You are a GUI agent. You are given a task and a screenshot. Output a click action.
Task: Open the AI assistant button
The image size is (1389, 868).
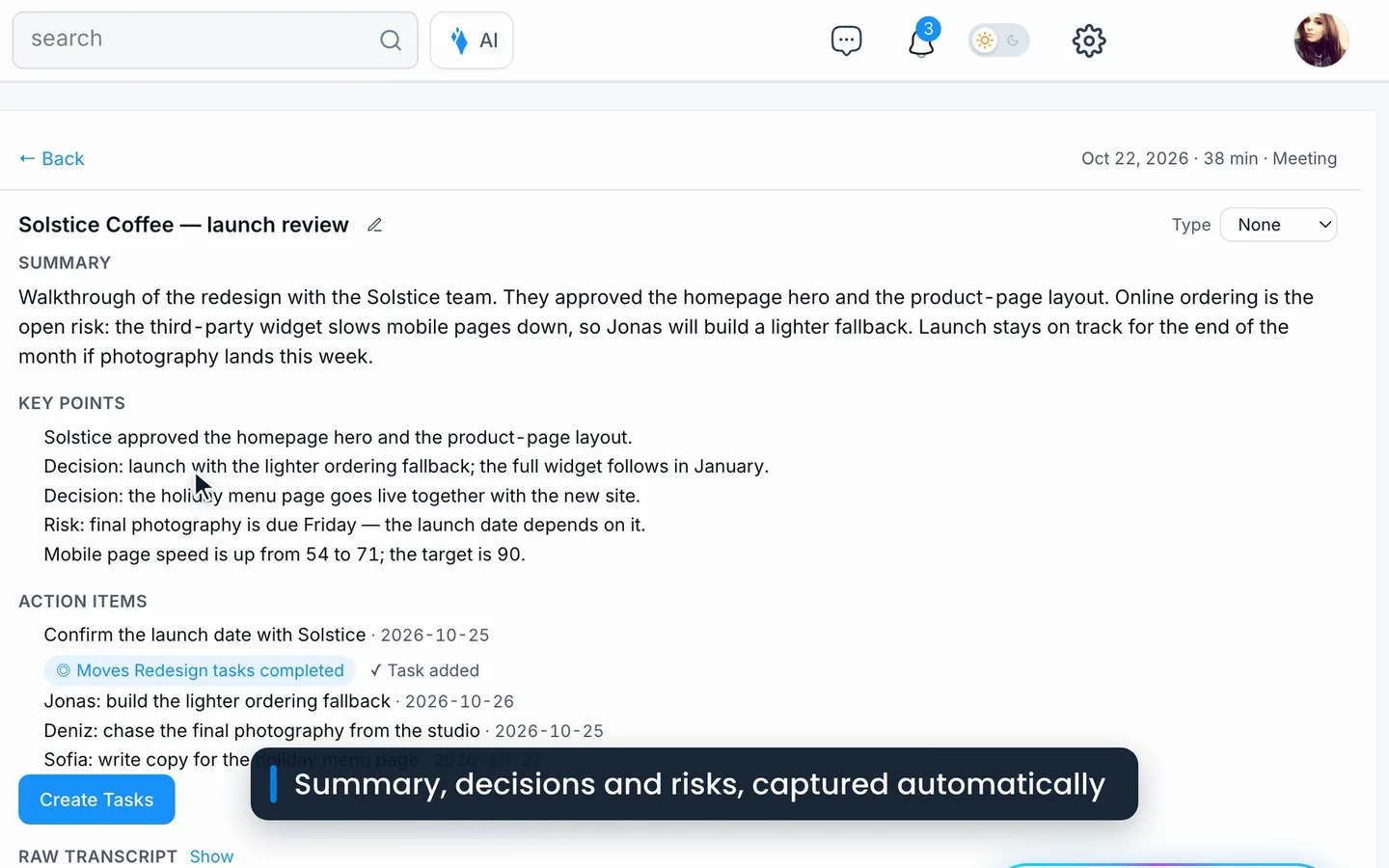[x=472, y=41]
